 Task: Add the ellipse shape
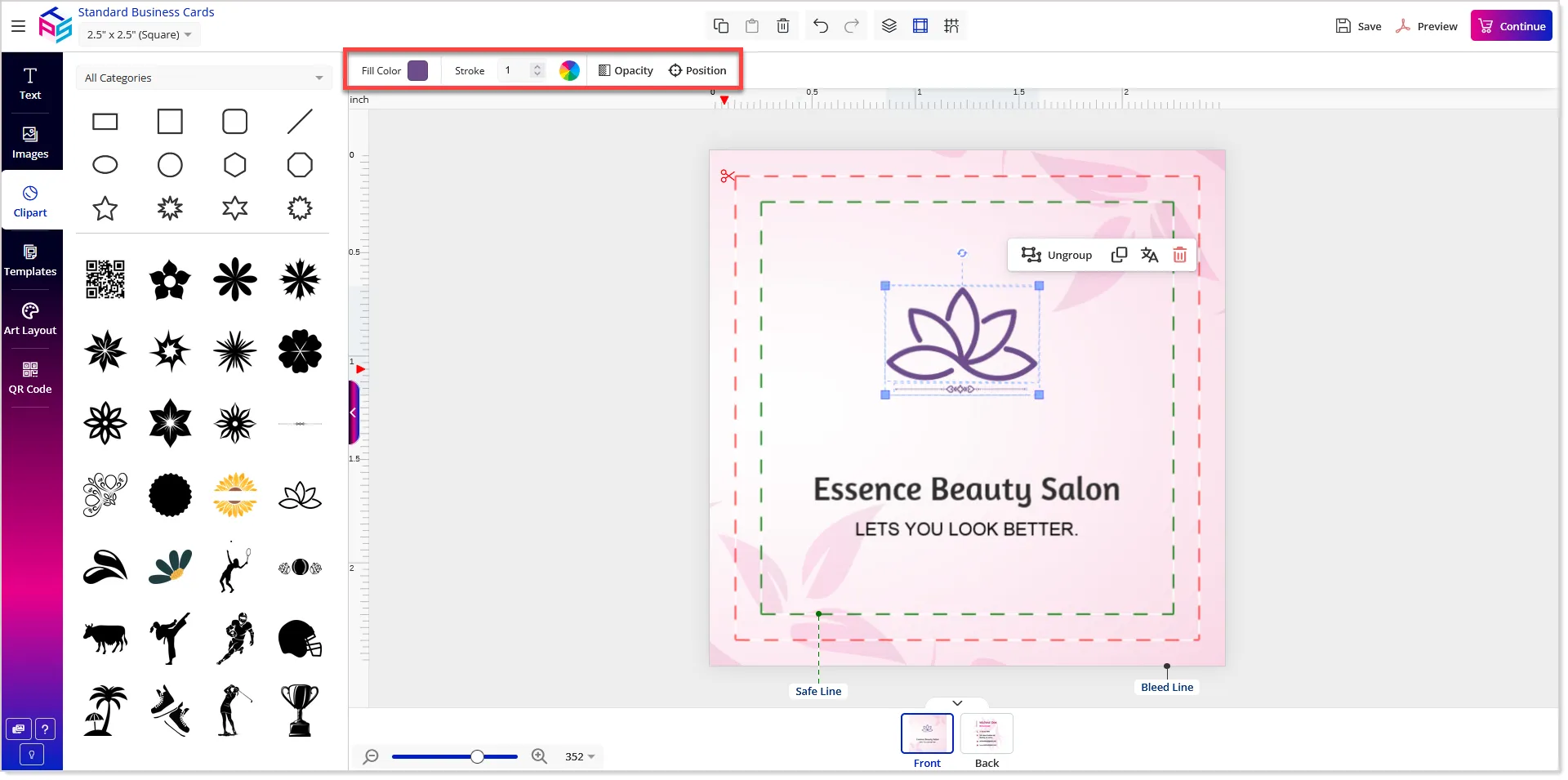pos(105,165)
